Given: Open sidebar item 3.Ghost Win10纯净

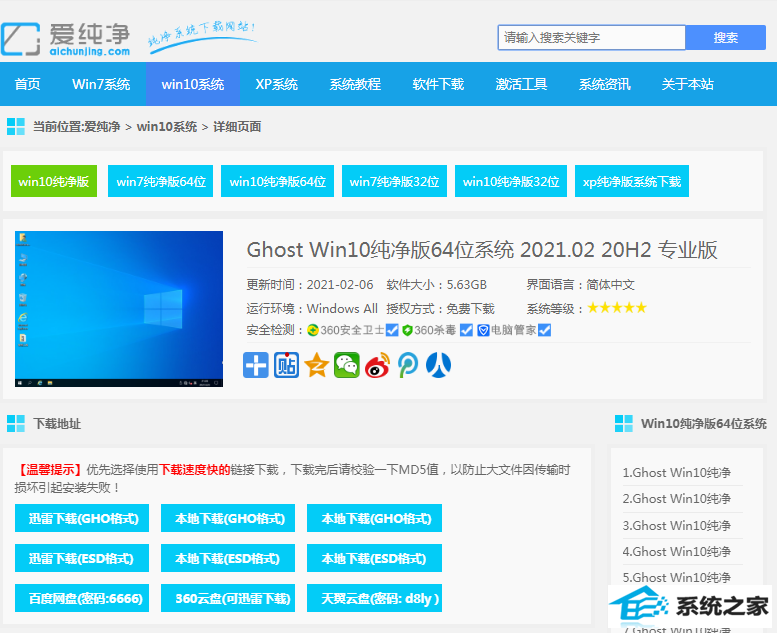Looking at the screenshot, I should click(x=677, y=525).
